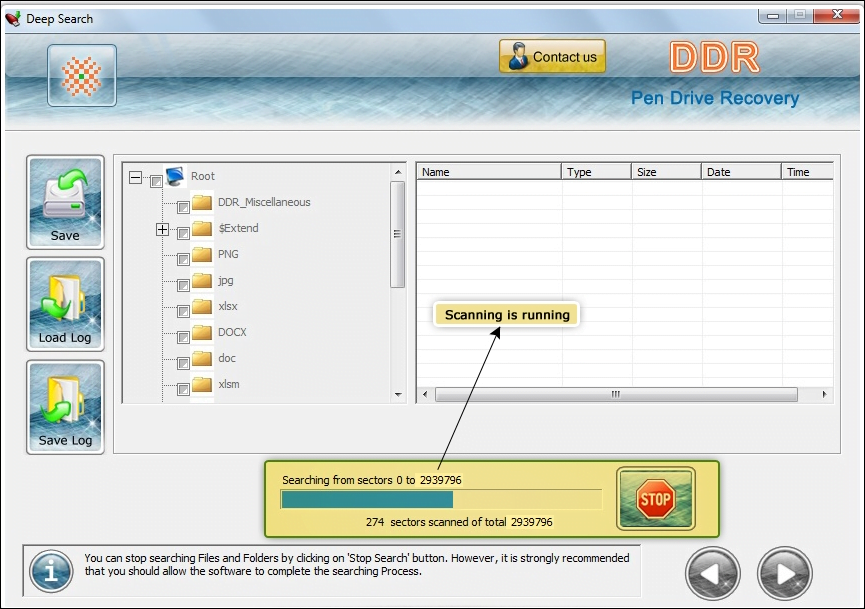
Task: Select the xlsm tree label
Action: (x=228, y=384)
